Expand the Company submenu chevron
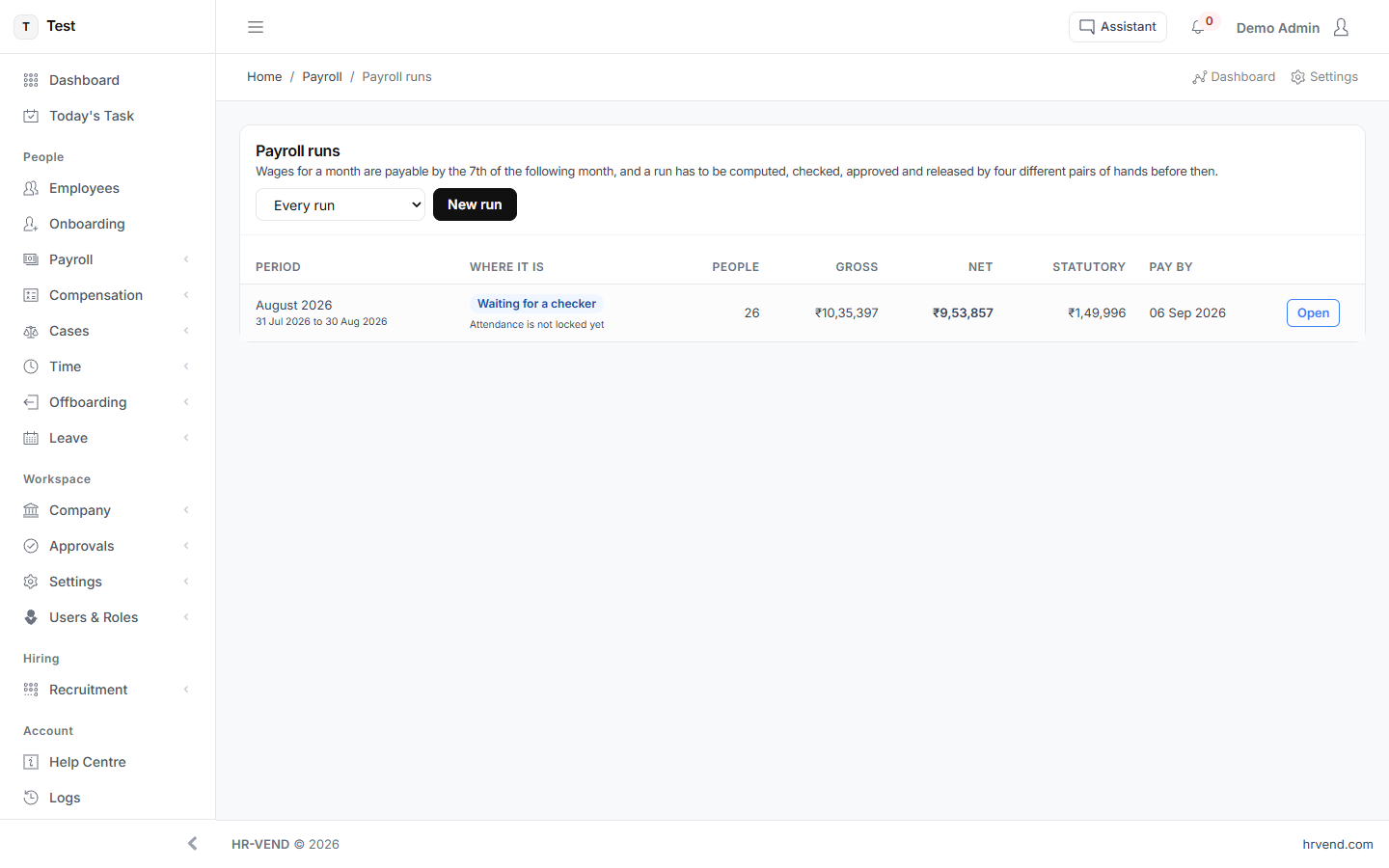The width and height of the screenshot is (1389, 868). point(186,510)
